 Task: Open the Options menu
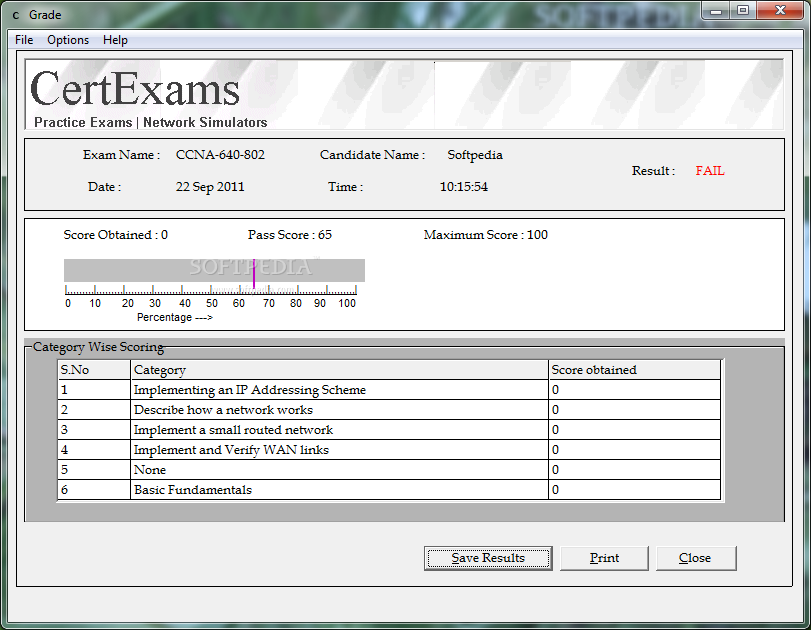(x=68, y=40)
